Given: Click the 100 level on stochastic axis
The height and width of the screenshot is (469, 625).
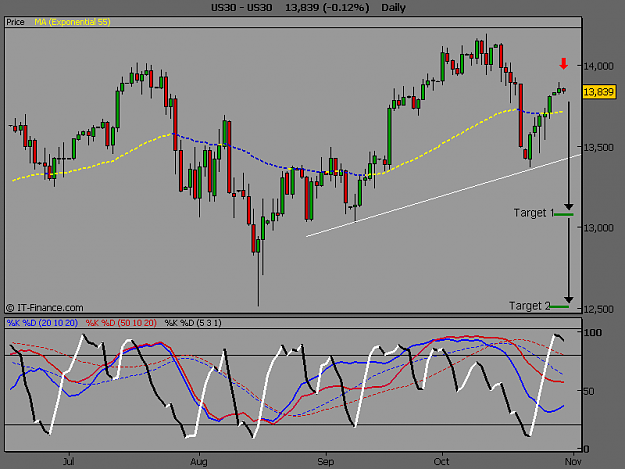Looking at the screenshot, I should pos(592,332).
